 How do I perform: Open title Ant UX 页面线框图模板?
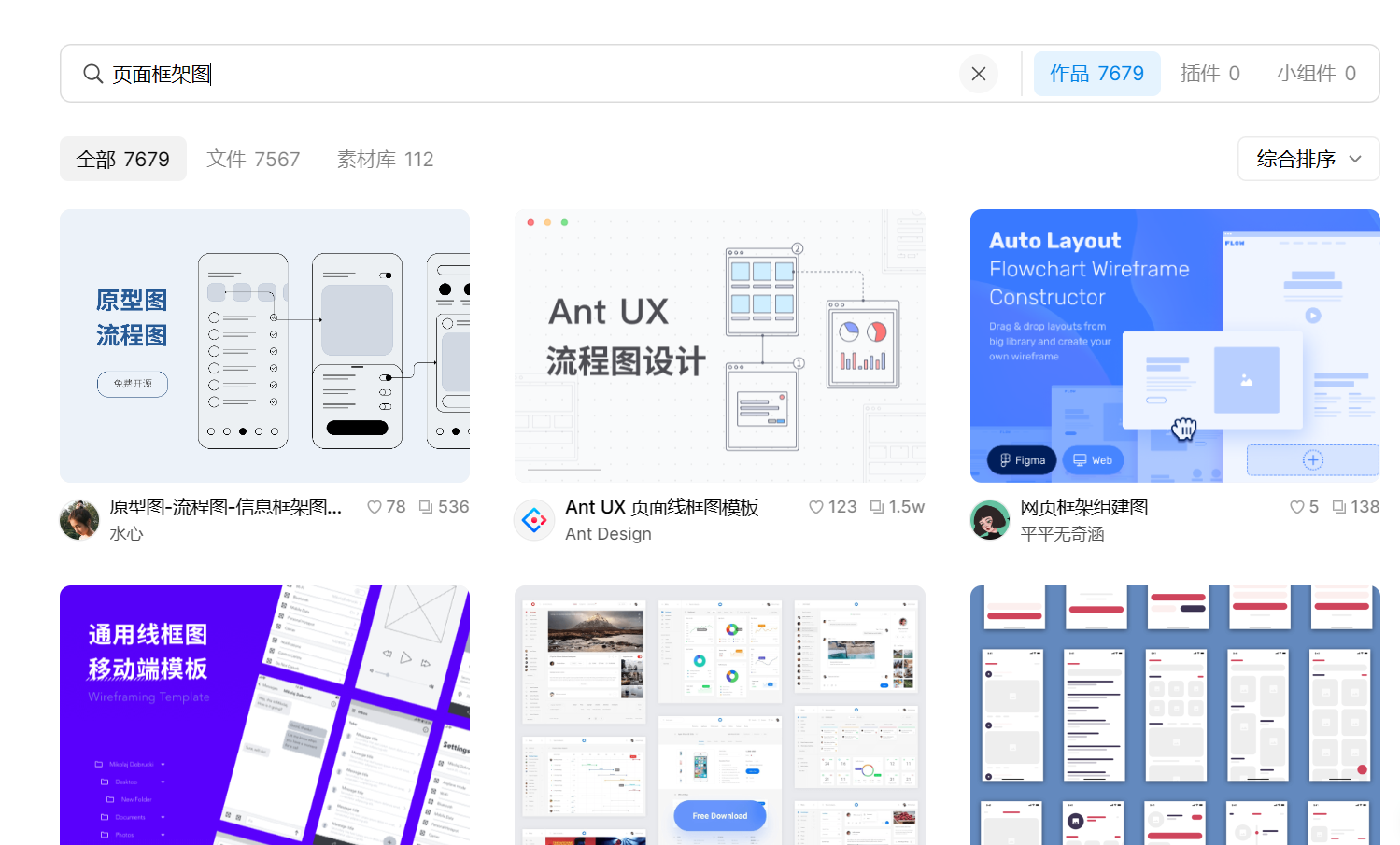tap(662, 507)
